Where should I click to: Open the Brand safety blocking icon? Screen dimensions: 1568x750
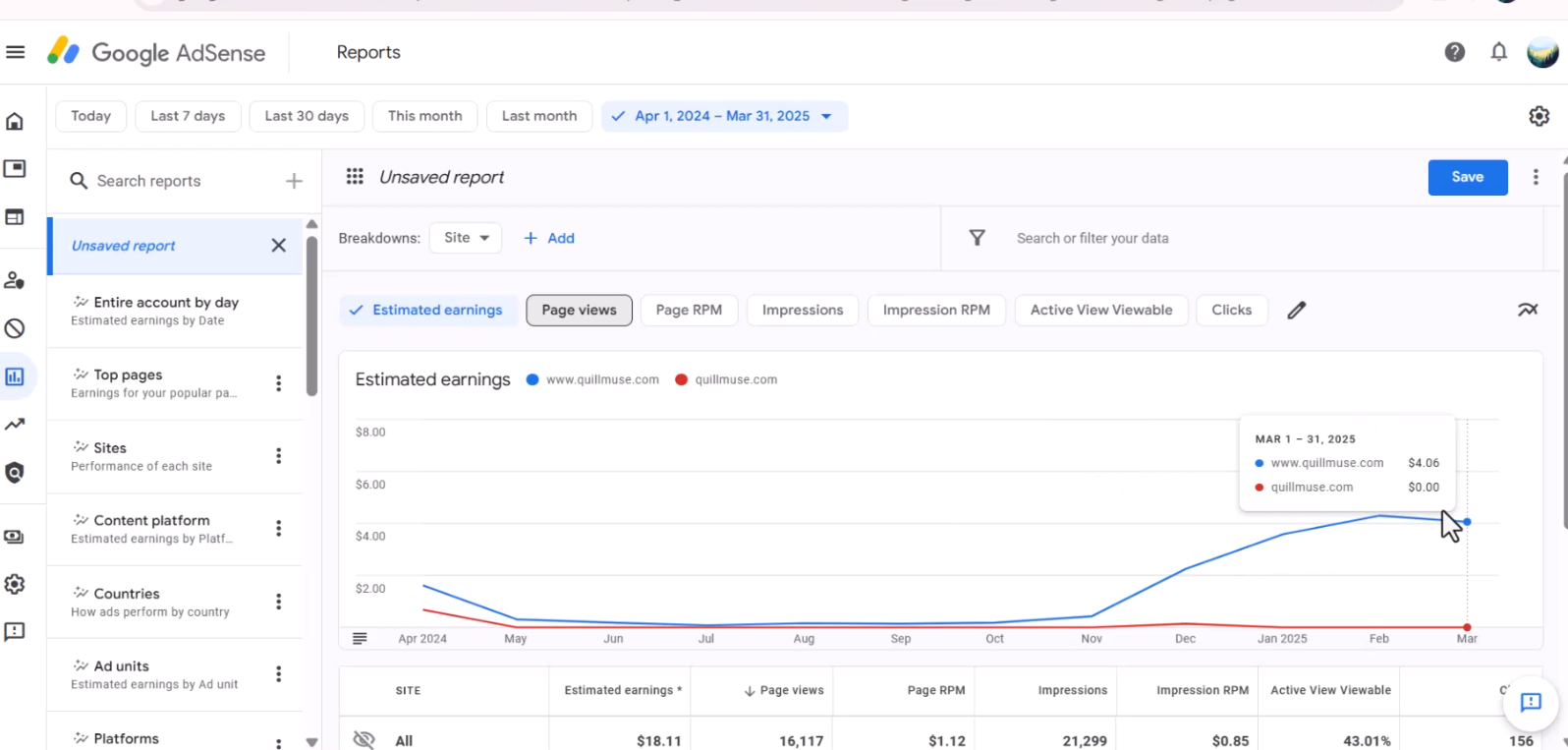tap(15, 328)
